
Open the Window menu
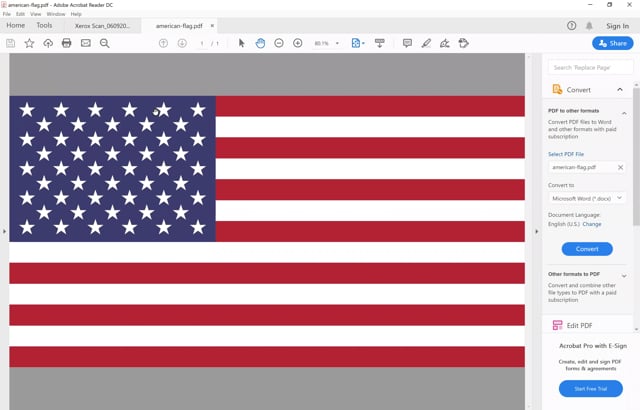point(56,14)
